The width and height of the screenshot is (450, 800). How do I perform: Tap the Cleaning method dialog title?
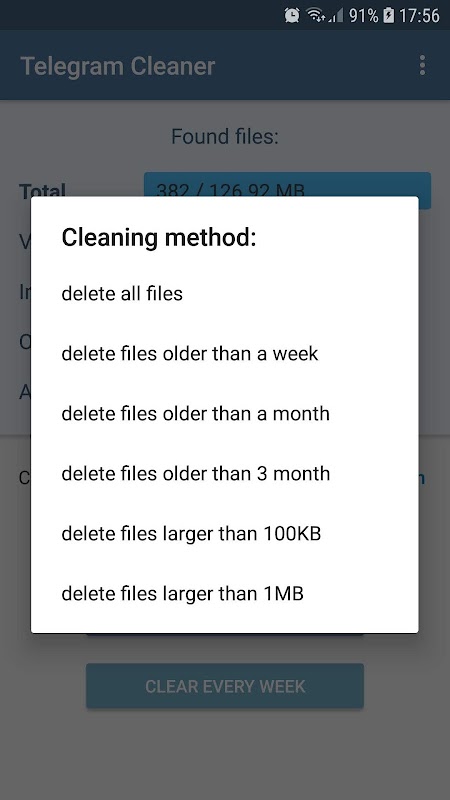click(159, 237)
